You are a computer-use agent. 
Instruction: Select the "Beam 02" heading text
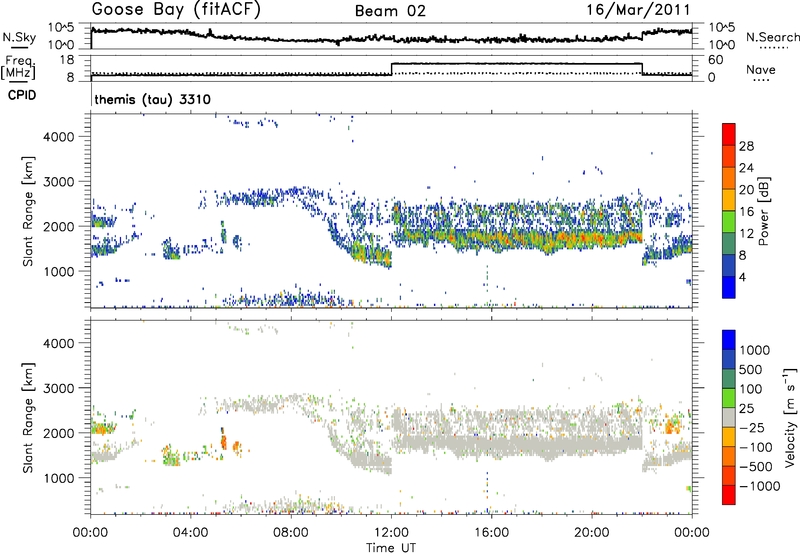click(390, 11)
